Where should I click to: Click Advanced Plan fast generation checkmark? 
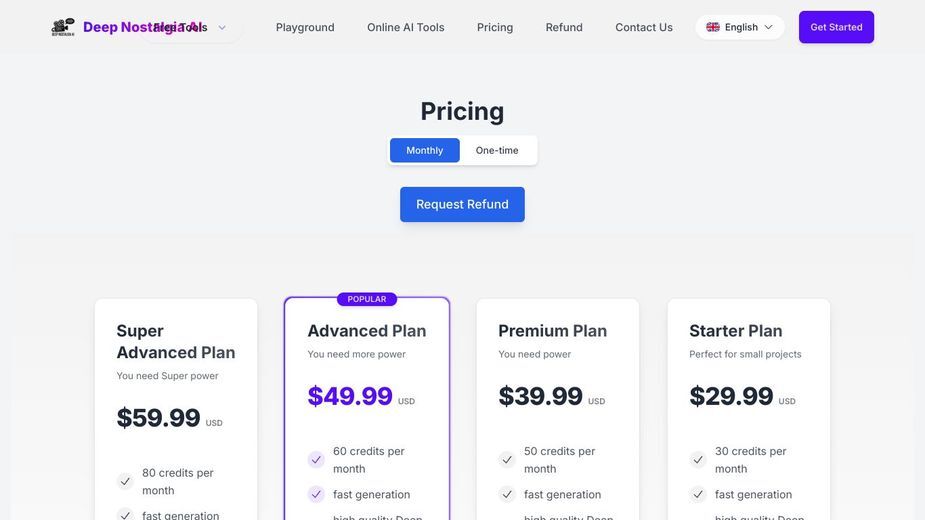(x=316, y=495)
